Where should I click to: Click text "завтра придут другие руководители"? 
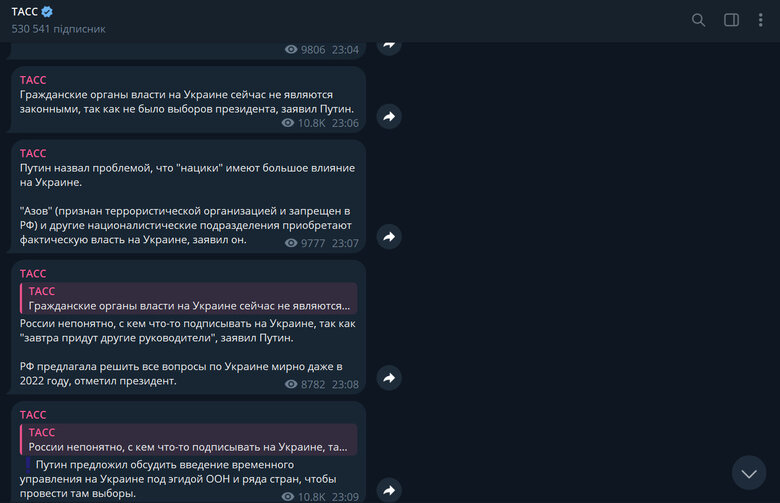(x=118, y=338)
